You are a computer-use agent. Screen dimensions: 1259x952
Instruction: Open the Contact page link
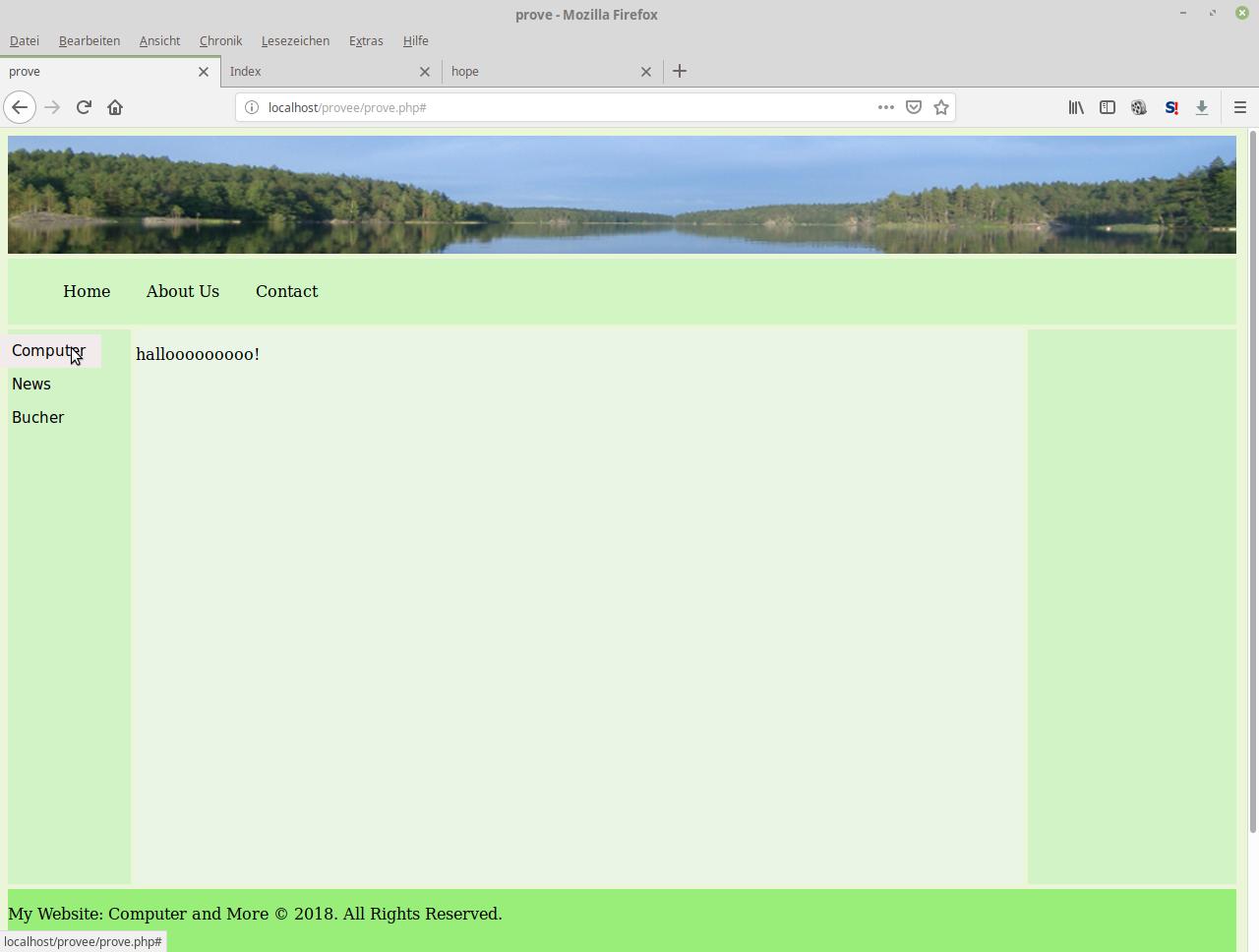(x=286, y=291)
